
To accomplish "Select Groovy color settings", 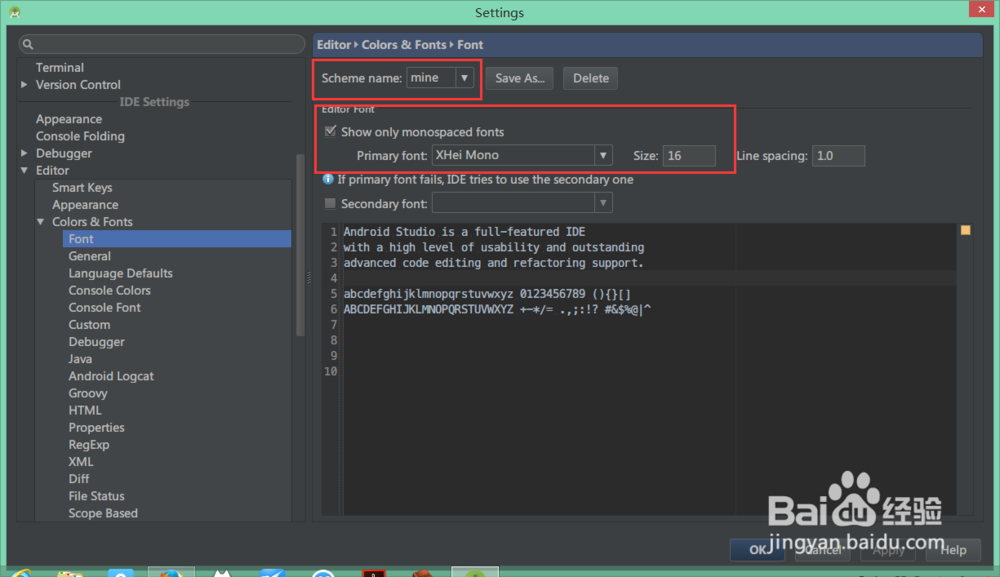I will (88, 393).
